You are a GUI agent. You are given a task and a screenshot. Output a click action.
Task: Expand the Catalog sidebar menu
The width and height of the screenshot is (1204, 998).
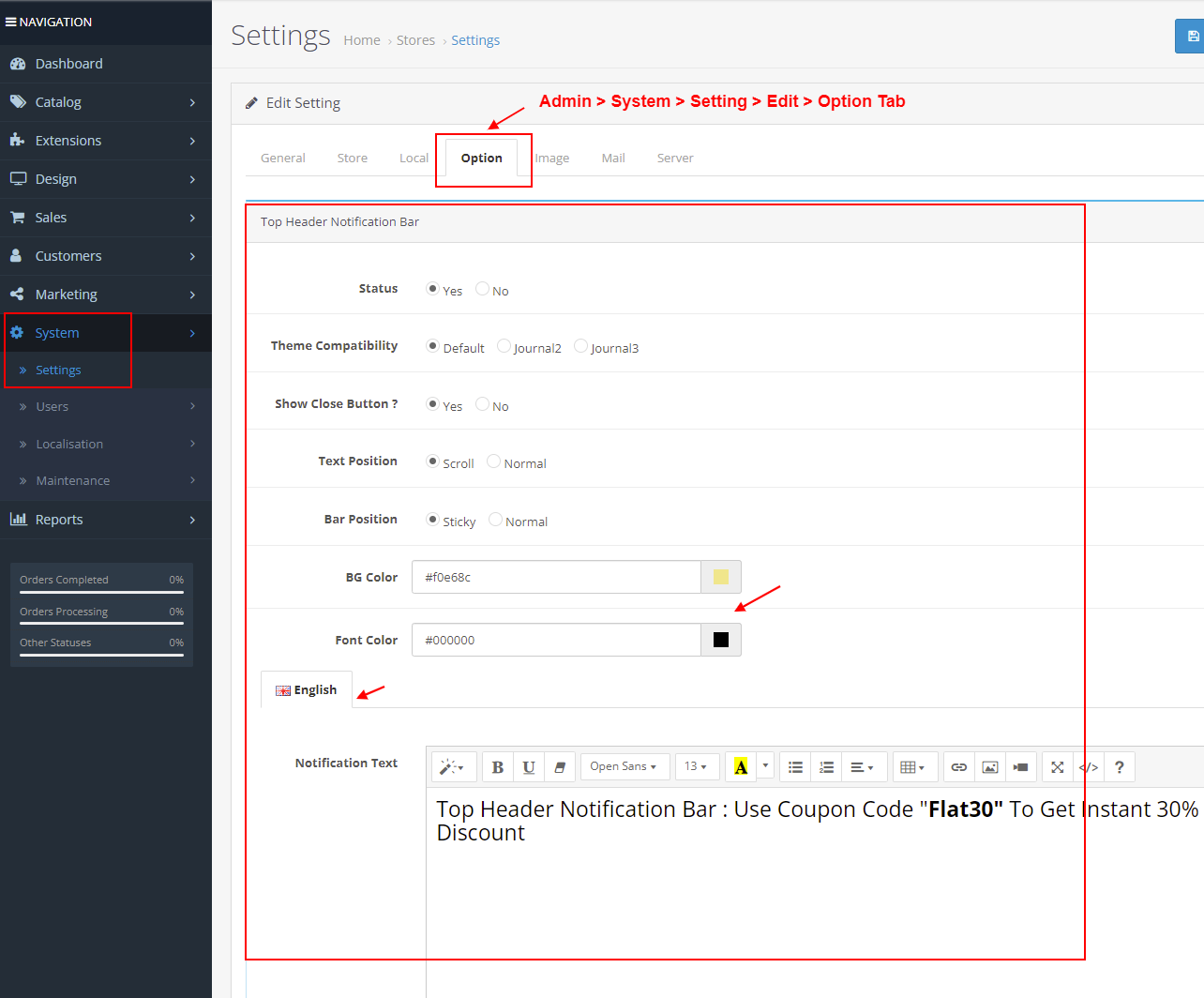[105, 102]
